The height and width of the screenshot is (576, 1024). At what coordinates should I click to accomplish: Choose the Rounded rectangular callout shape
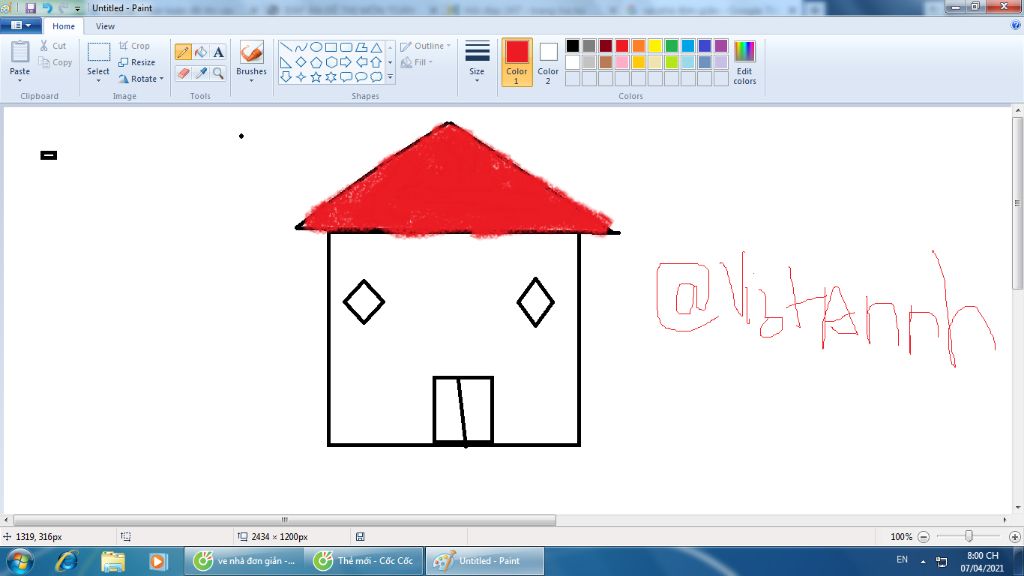[x=346, y=77]
